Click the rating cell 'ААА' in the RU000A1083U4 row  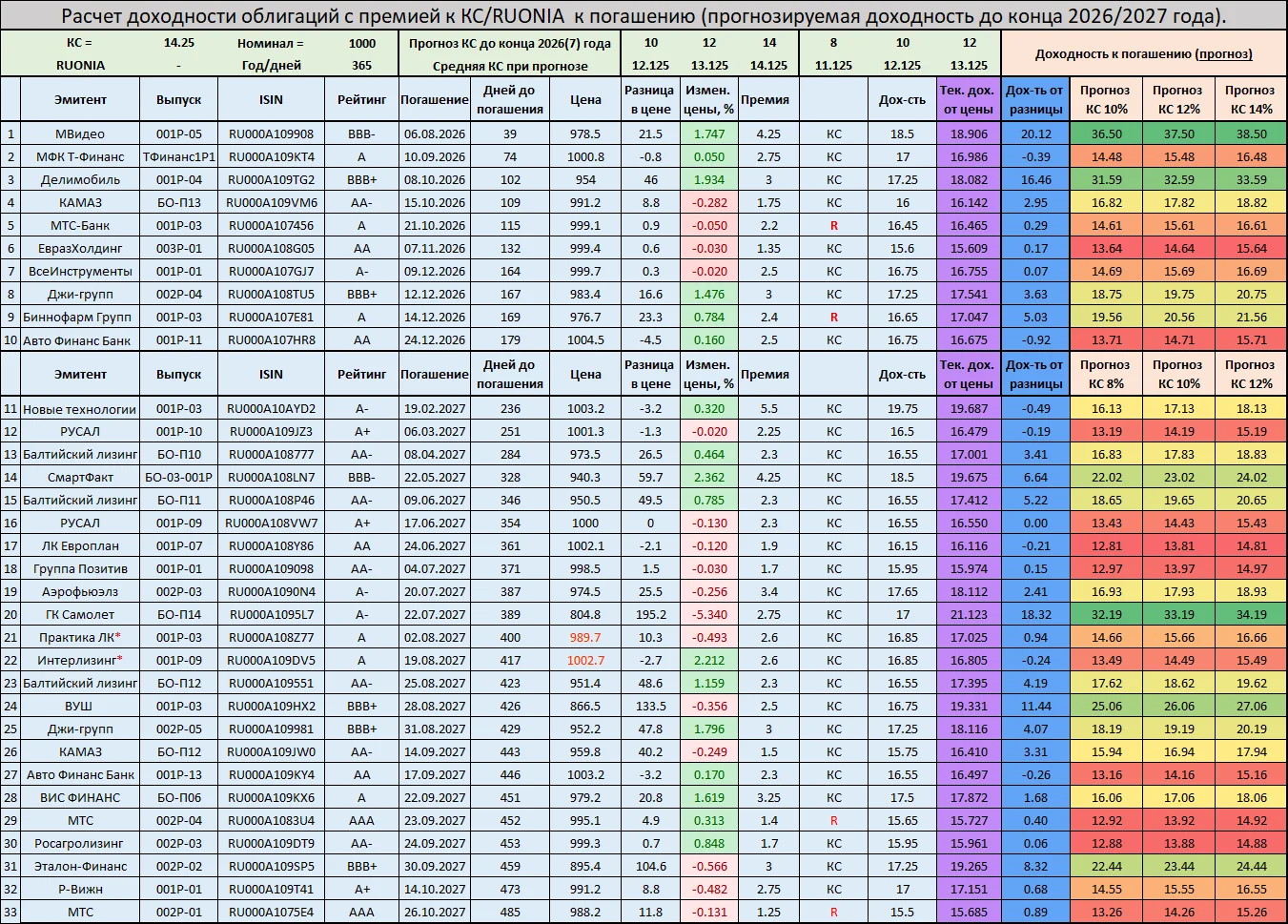point(361,821)
